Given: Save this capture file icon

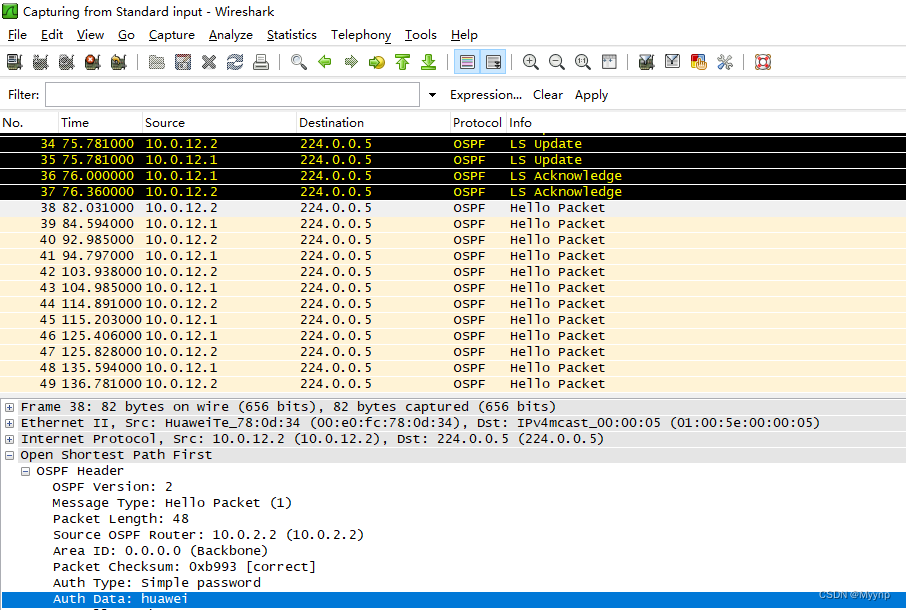Looking at the screenshot, I should (183, 62).
